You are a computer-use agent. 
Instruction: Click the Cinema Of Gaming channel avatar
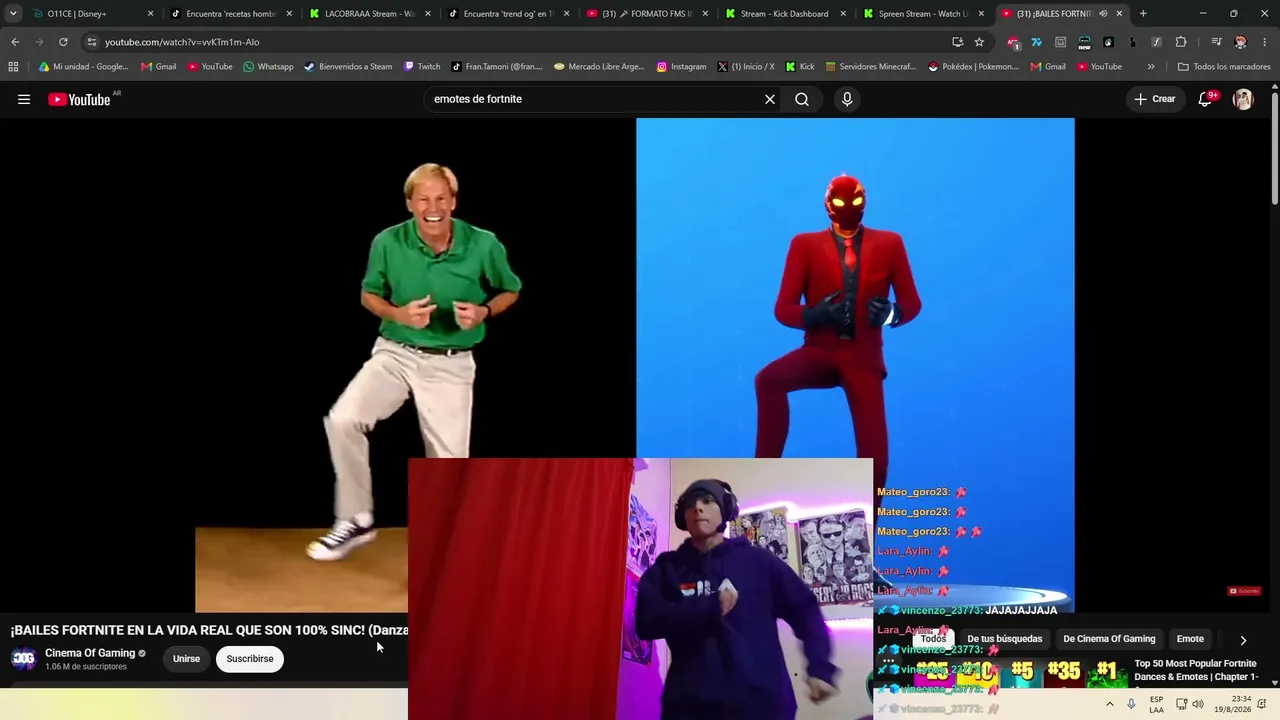pos(23,658)
